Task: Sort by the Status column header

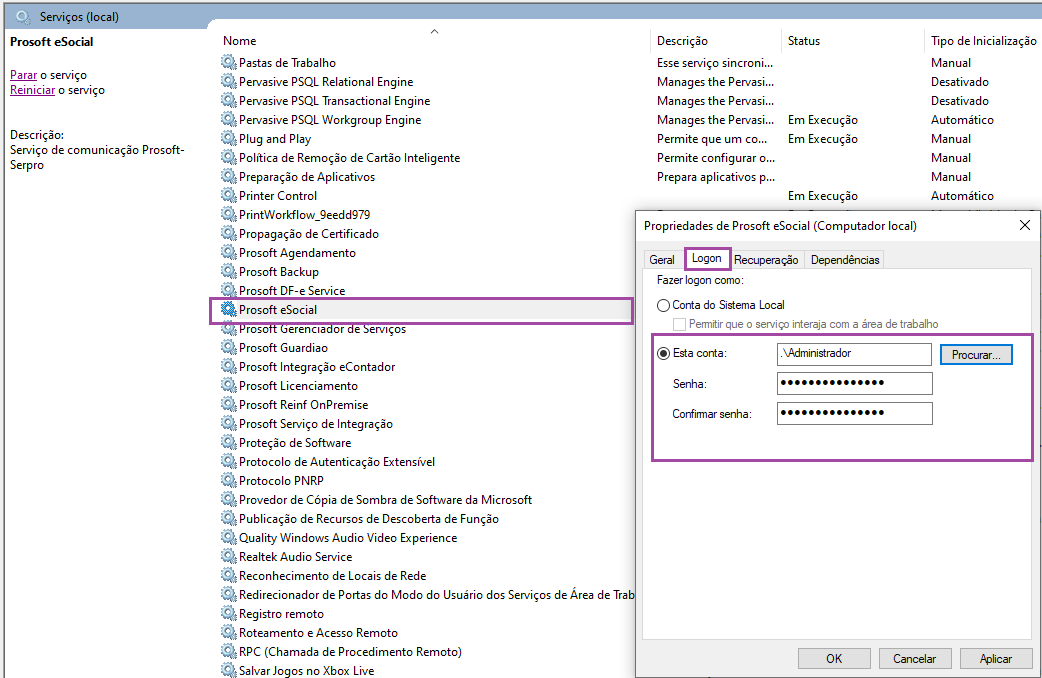Action: [x=803, y=41]
